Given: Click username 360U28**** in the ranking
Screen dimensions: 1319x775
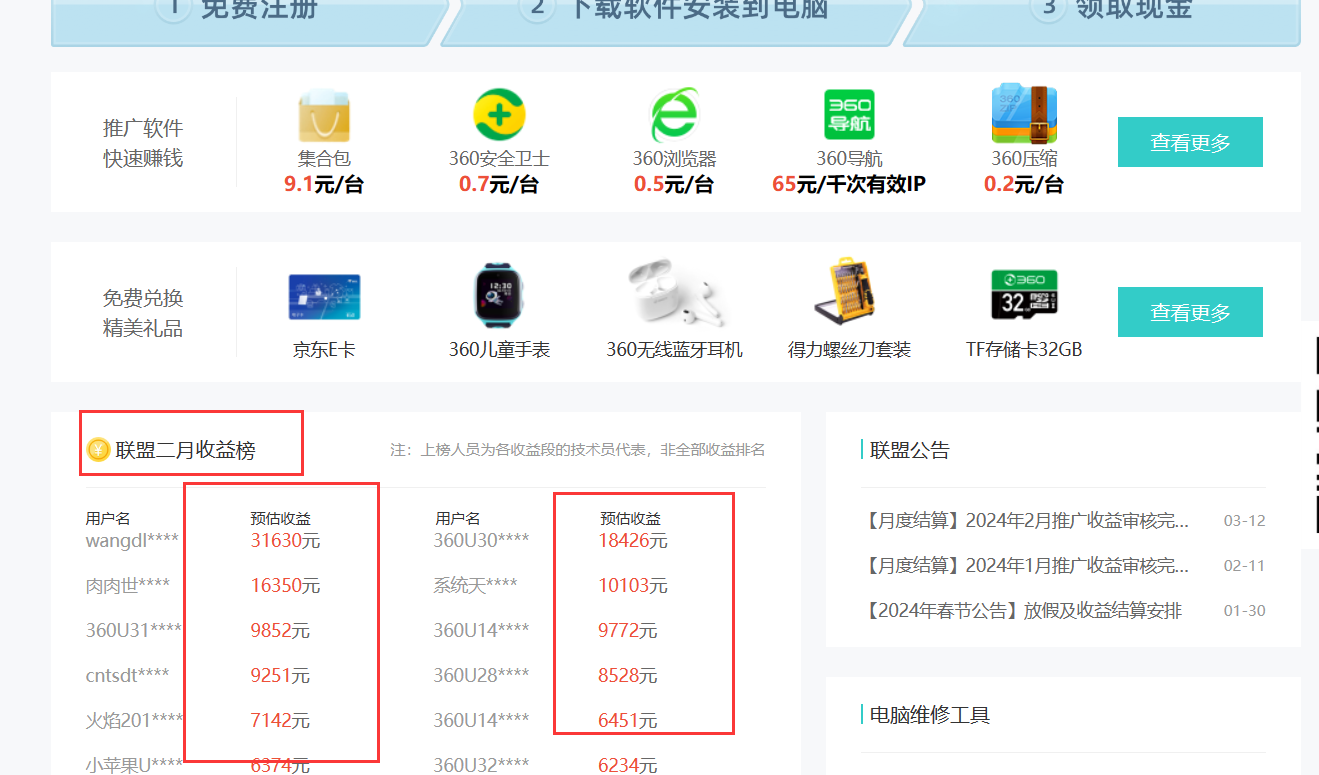Looking at the screenshot, I should 481,675.
